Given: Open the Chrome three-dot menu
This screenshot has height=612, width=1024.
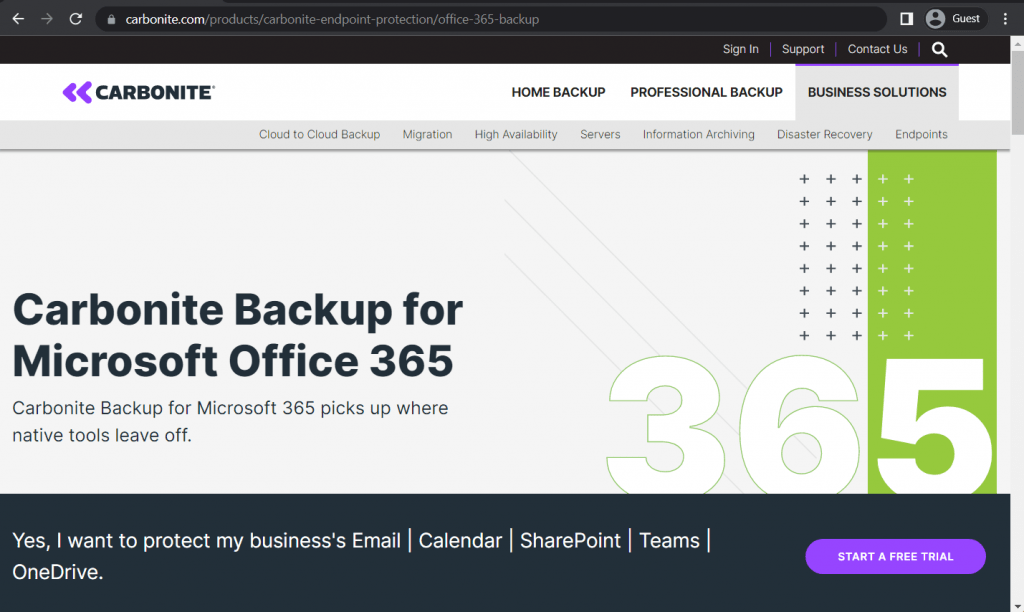Looking at the screenshot, I should point(1006,19).
